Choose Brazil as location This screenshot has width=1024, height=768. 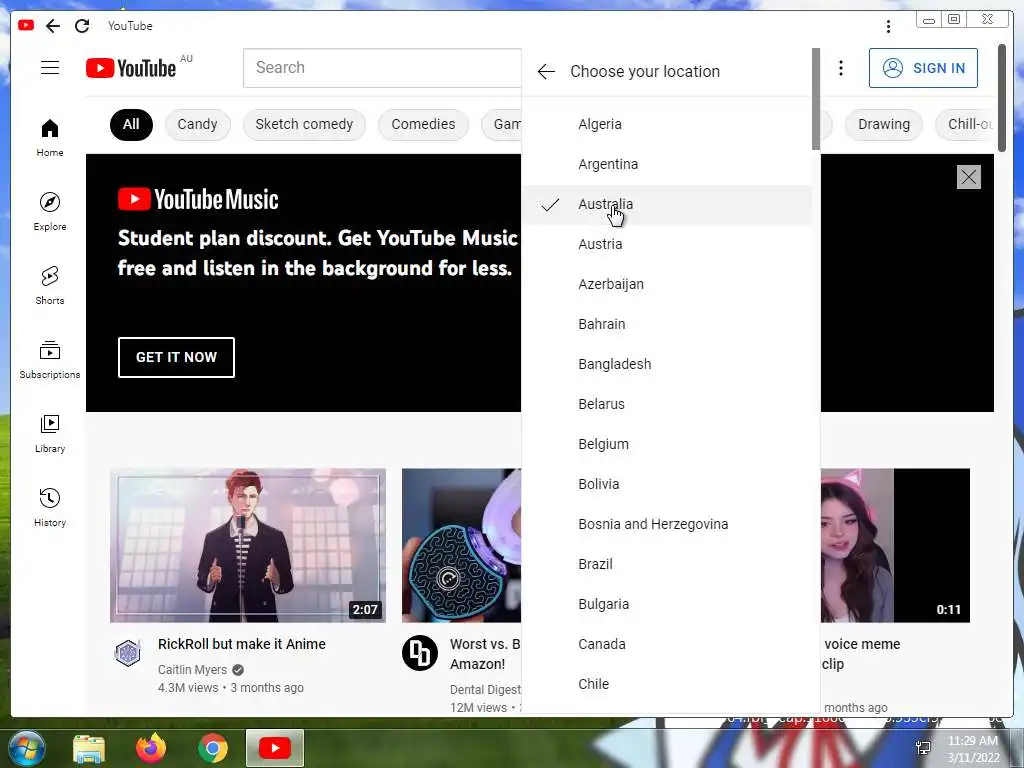tap(667, 564)
